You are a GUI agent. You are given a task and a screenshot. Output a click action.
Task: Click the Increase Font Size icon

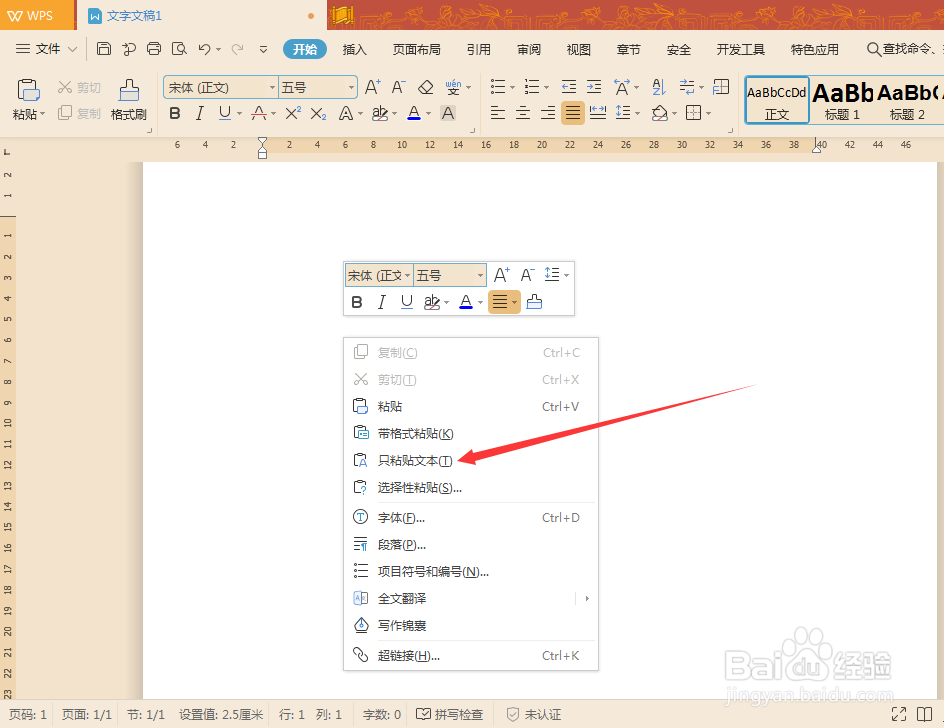(371, 86)
